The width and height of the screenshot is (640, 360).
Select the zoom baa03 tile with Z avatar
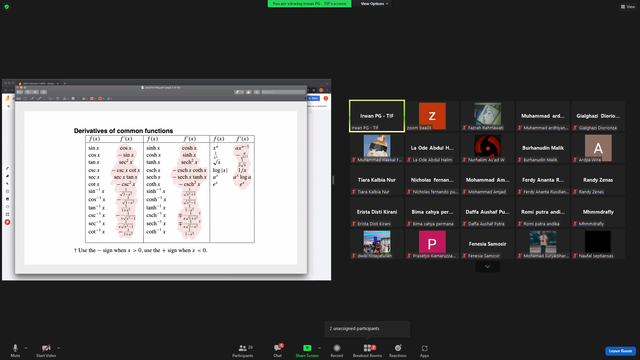pyautogui.click(x=432, y=116)
